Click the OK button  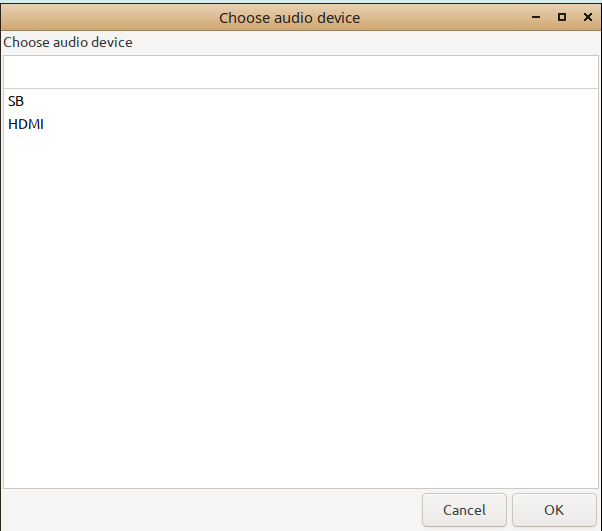tap(554, 510)
